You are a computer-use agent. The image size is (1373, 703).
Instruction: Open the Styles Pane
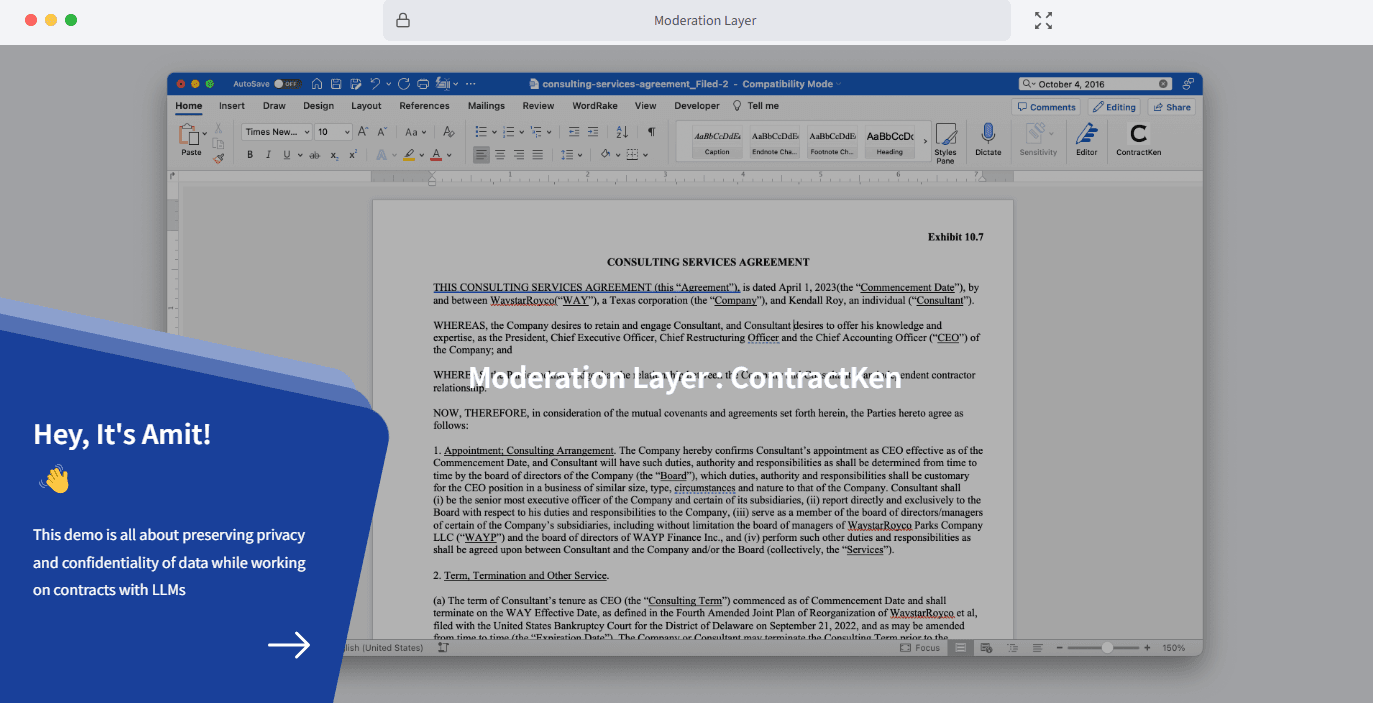[945, 140]
